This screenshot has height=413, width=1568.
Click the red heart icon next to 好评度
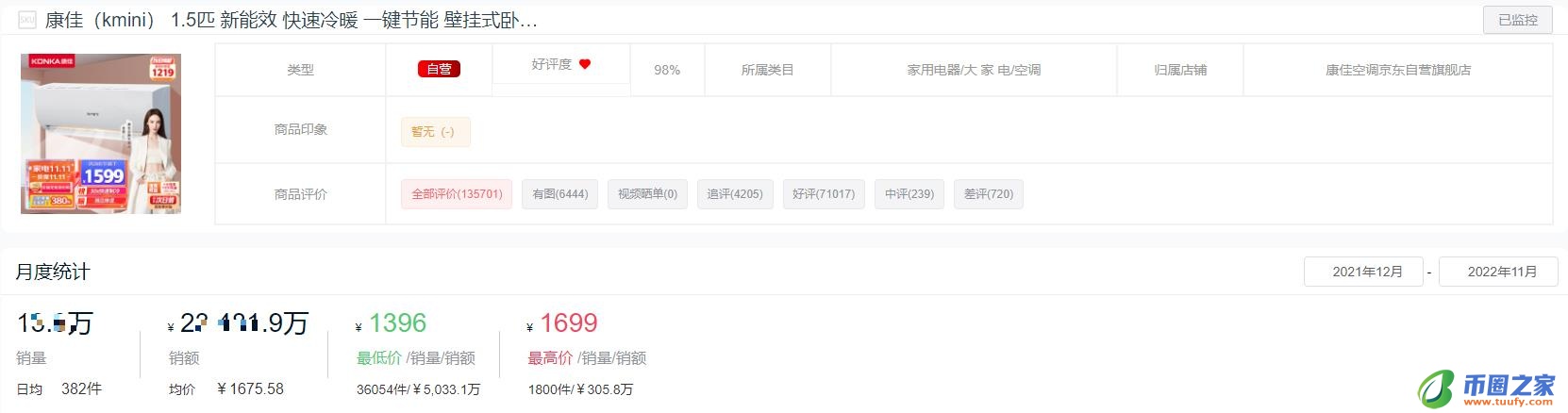point(585,64)
